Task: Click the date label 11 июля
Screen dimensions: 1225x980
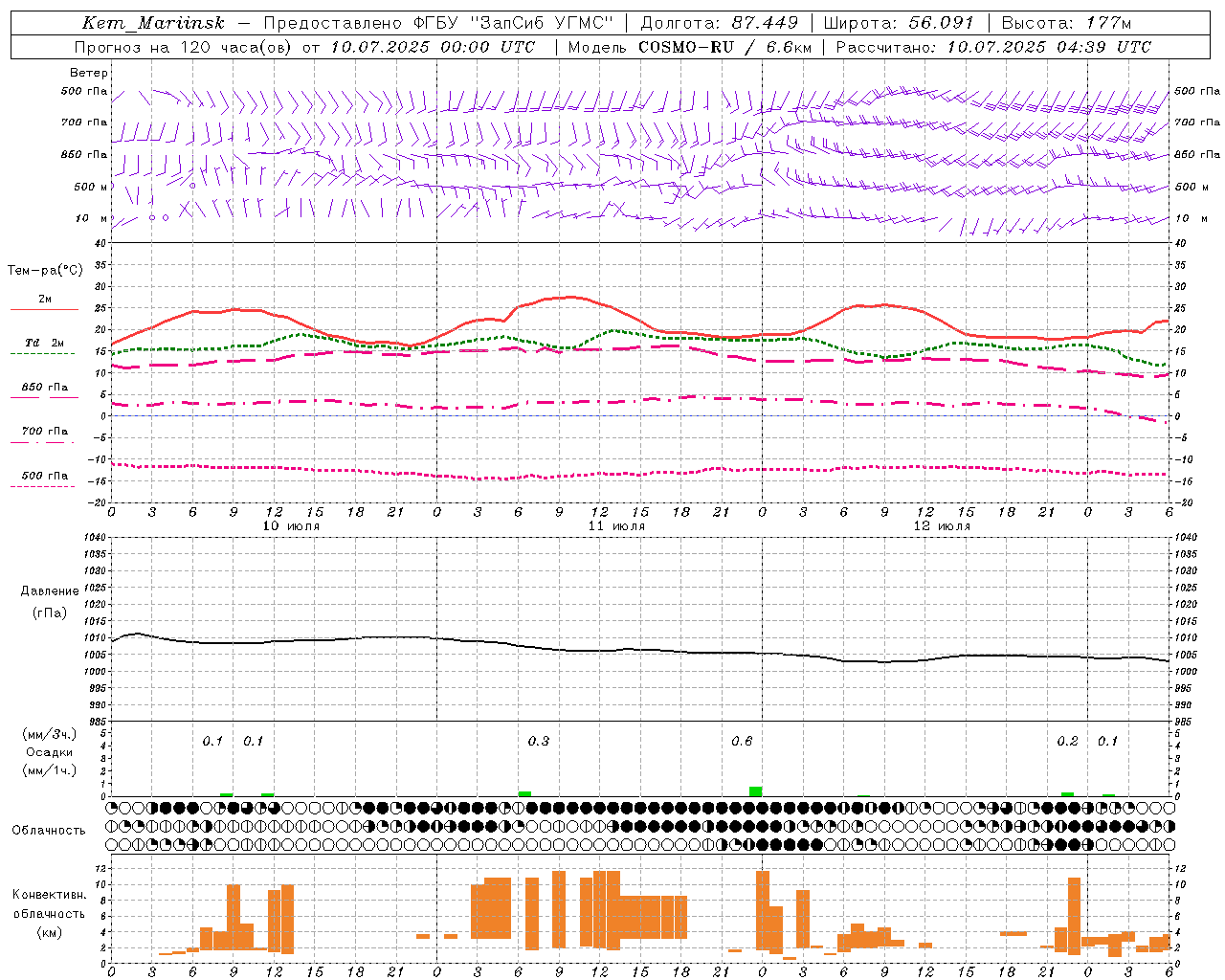Action: pos(616,525)
